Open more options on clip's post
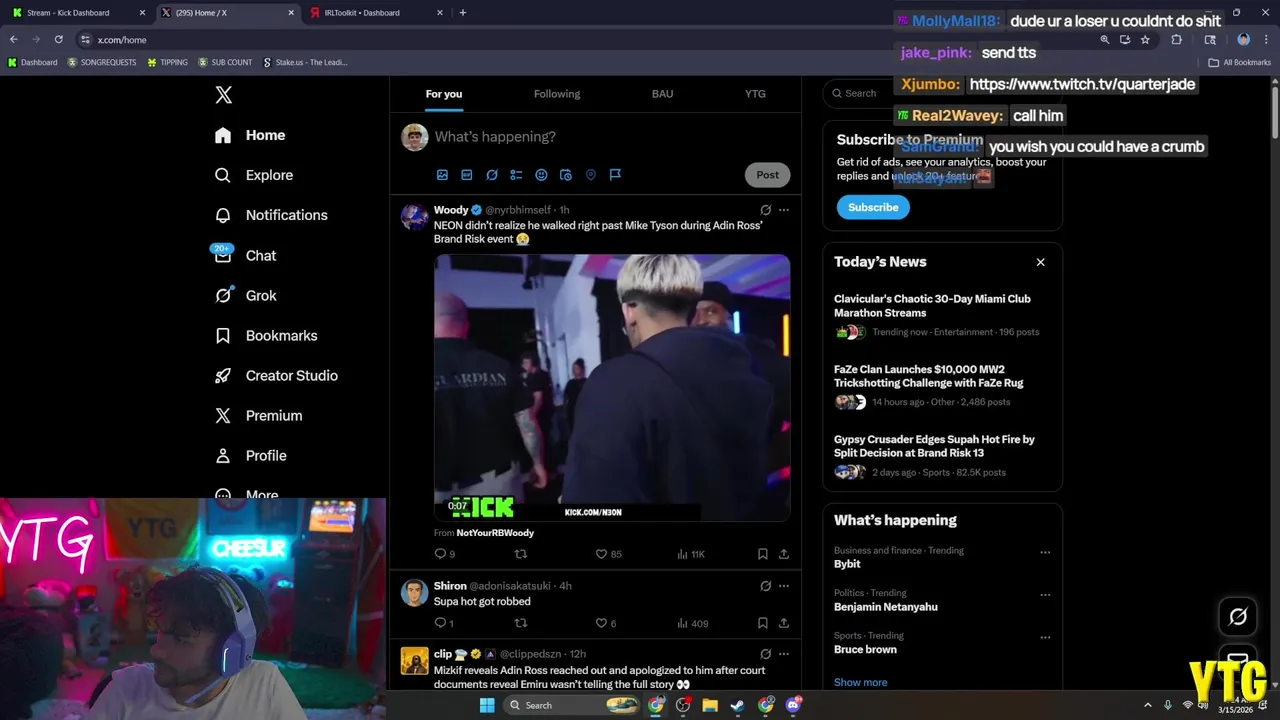1280x720 pixels. [784, 654]
